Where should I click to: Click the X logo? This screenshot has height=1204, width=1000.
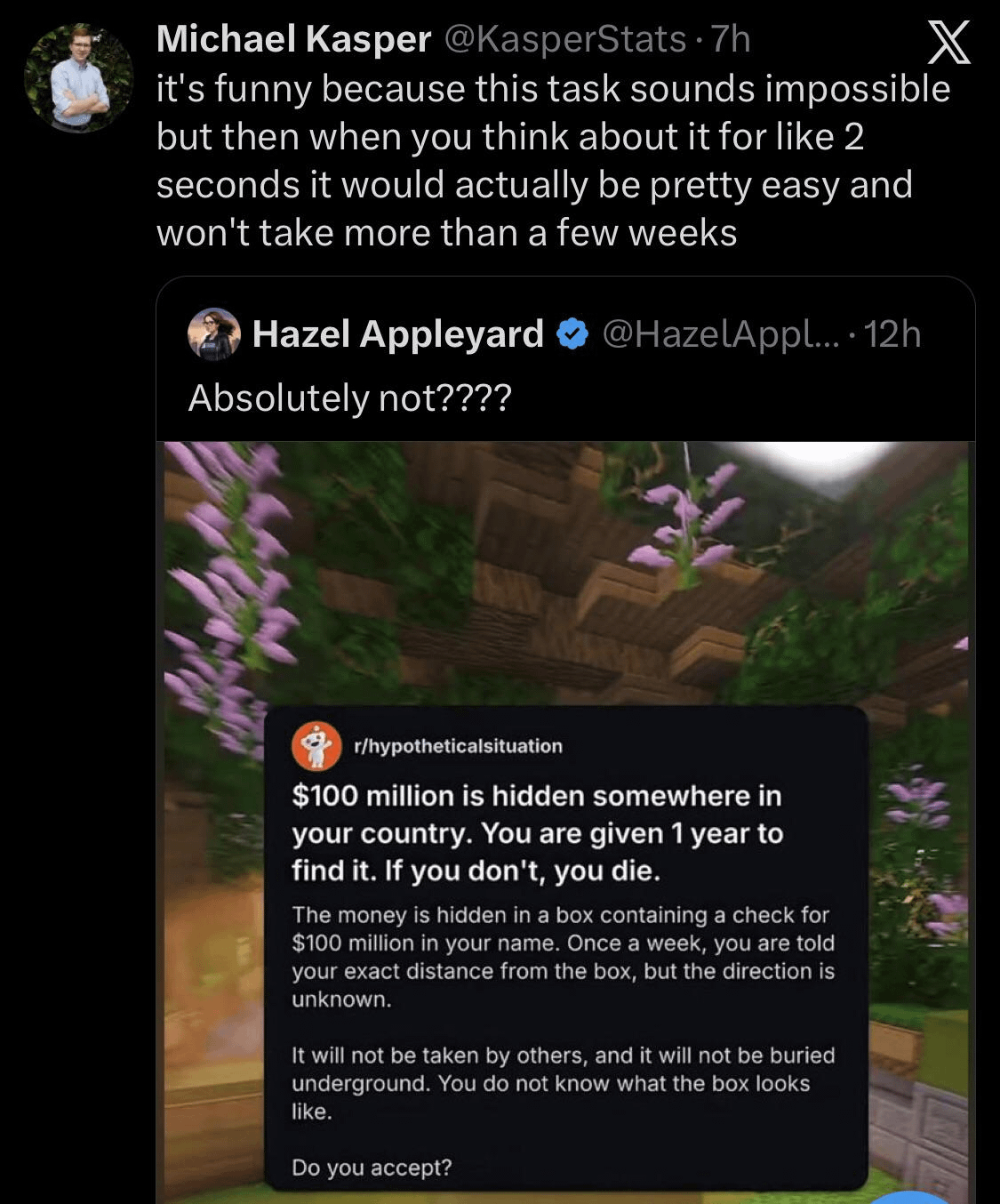[x=948, y=44]
